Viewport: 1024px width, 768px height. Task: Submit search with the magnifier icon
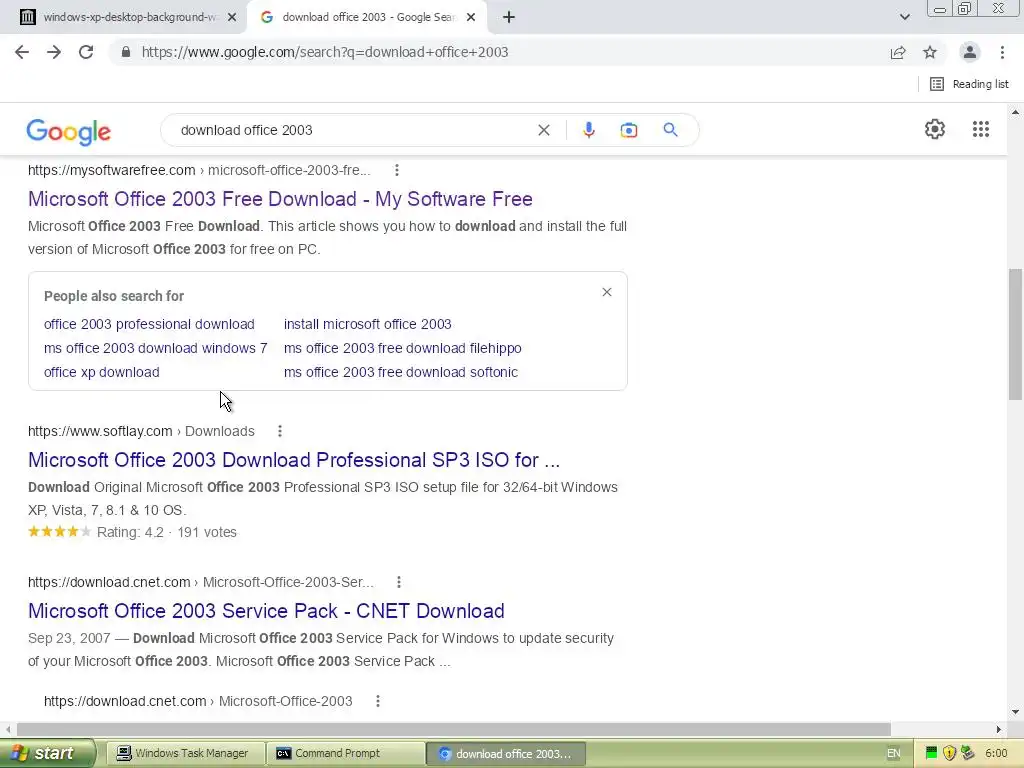pyautogui.click(x=670, y=130)
